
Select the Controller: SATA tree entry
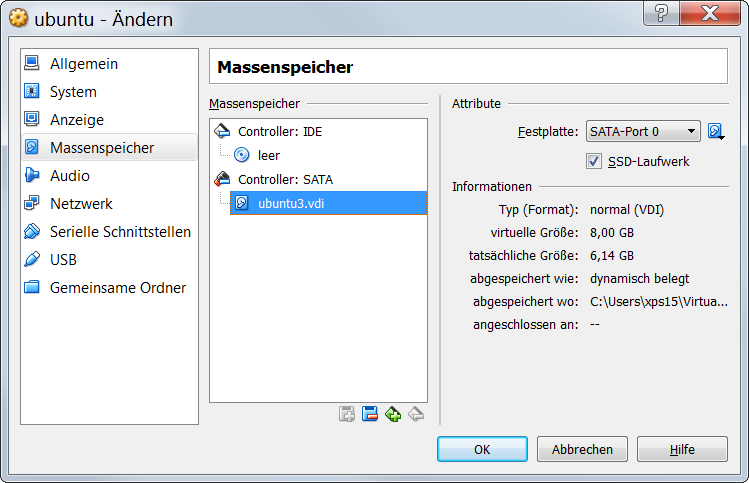click(x=285, y=179)
